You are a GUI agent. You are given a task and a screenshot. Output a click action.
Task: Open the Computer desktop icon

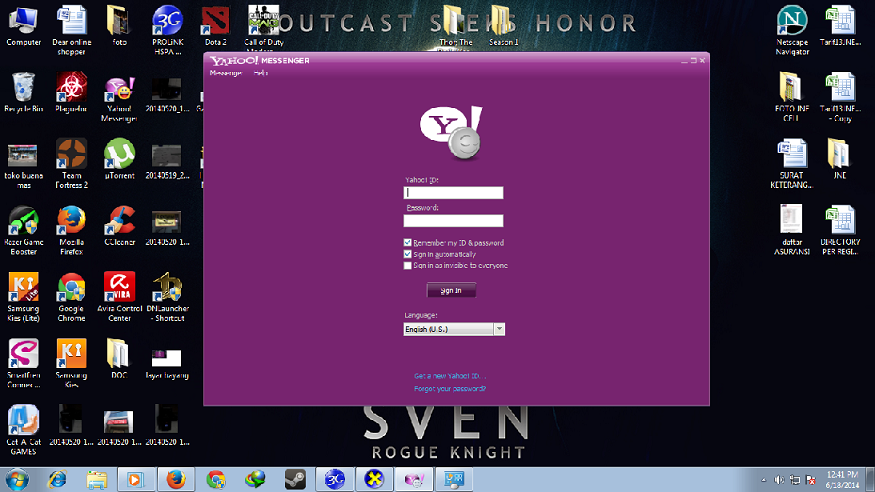pos(23,25)
